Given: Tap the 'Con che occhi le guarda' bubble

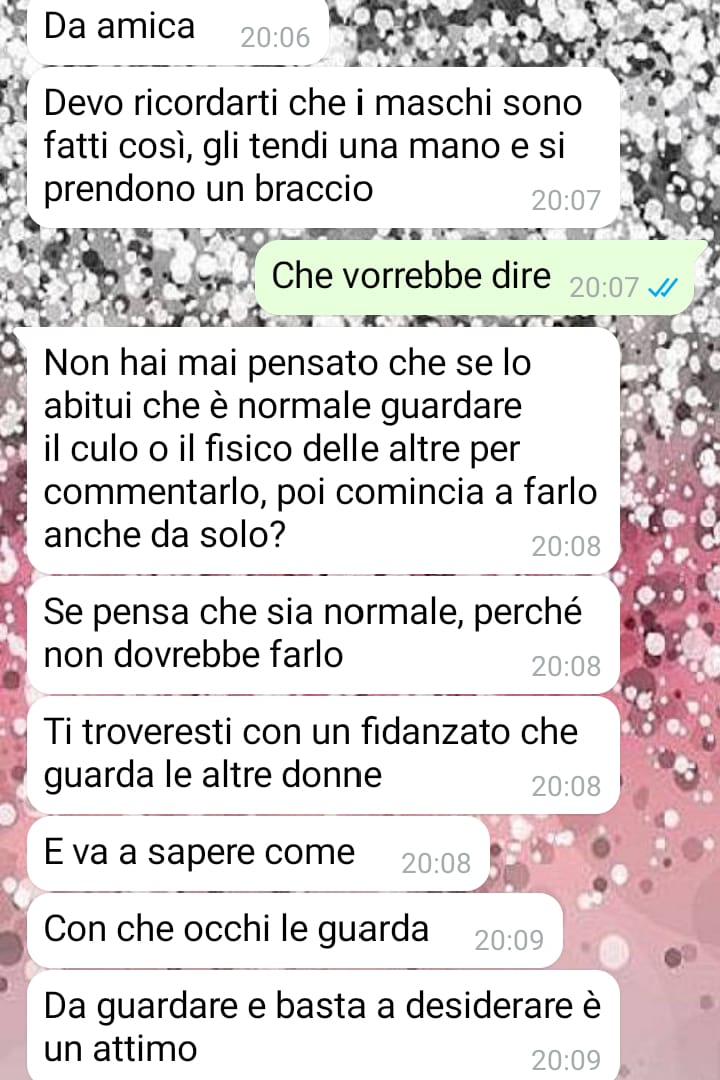Looking at the screenshot, I should tap(295, 931).
